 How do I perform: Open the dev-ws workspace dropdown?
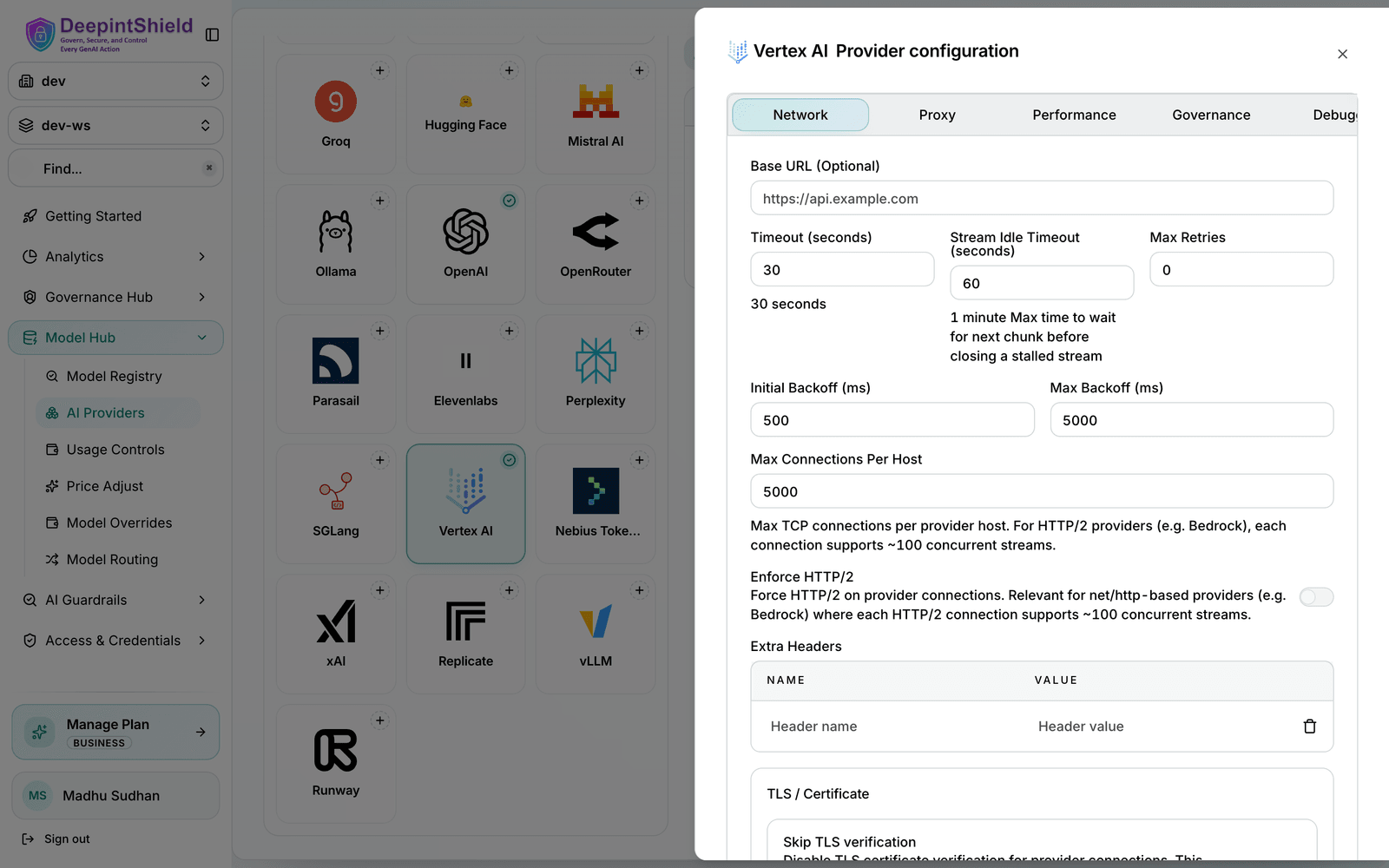(x=115, y=125)
